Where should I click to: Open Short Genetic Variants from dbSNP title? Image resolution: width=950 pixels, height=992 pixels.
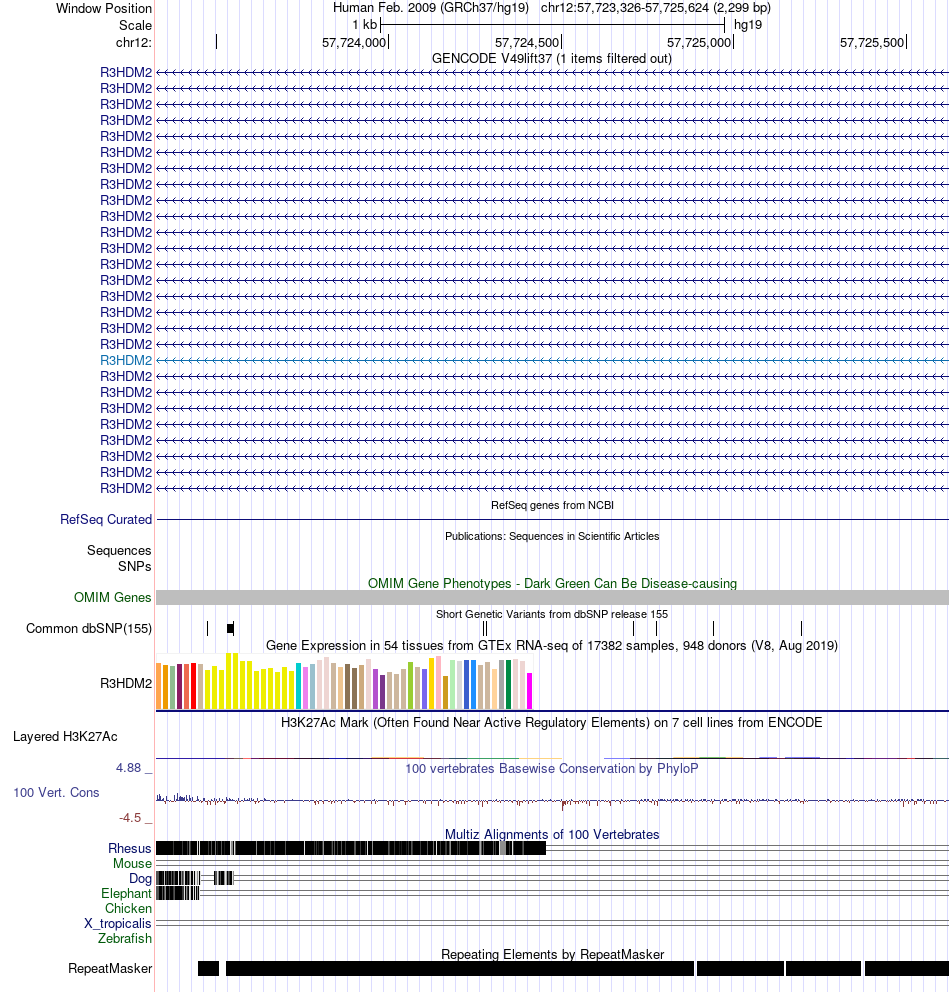click(x=552, y=614)
